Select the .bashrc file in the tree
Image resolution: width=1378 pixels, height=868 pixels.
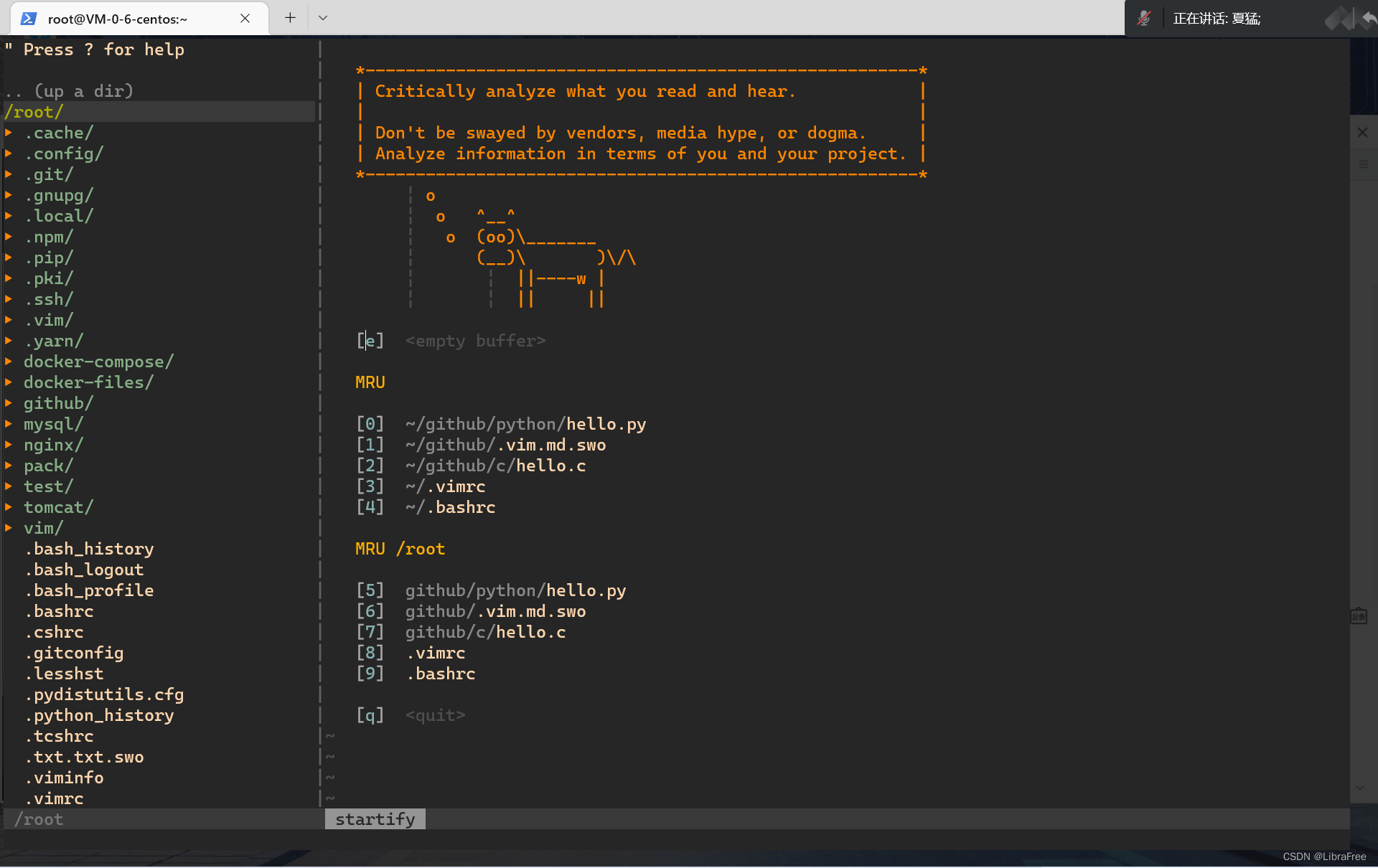[59, 611]
